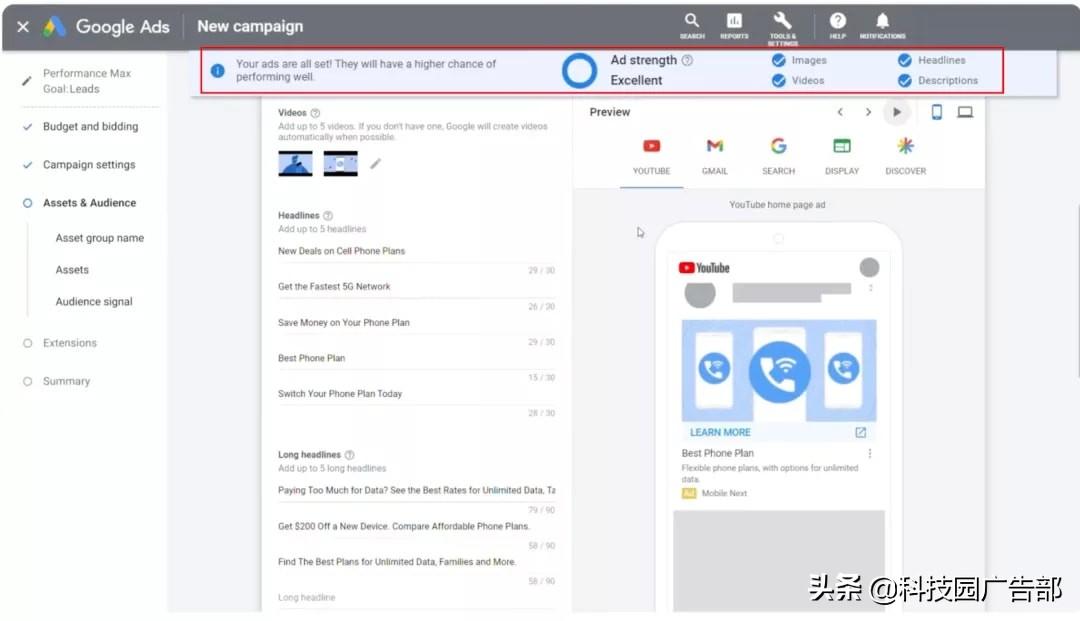Edit long headline Get $200 Off a New Device
The height and width of the screenshot is (621, 1080).
[x=416, y=527]
